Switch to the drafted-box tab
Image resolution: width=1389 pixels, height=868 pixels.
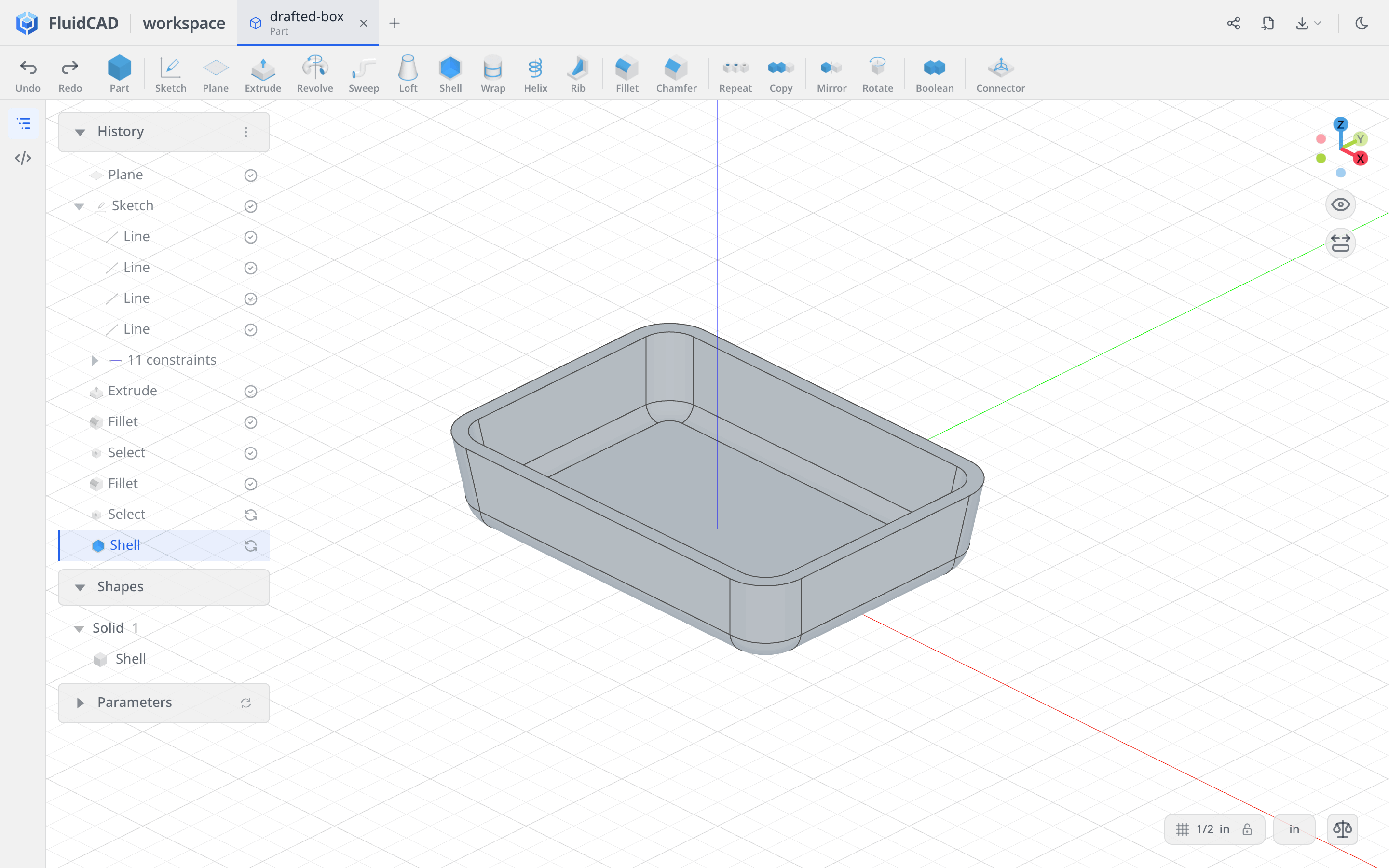click(x=308, y=23)
